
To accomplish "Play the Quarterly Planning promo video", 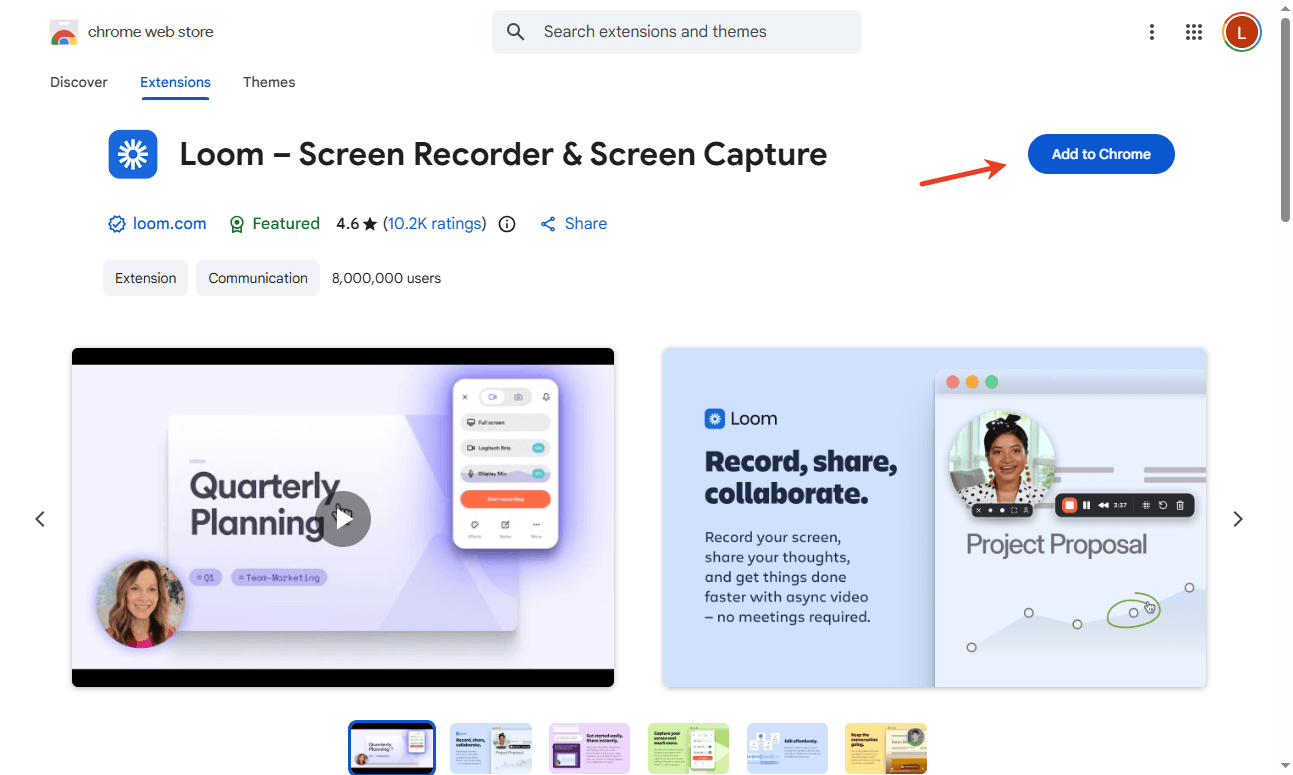I will [343, 518].
